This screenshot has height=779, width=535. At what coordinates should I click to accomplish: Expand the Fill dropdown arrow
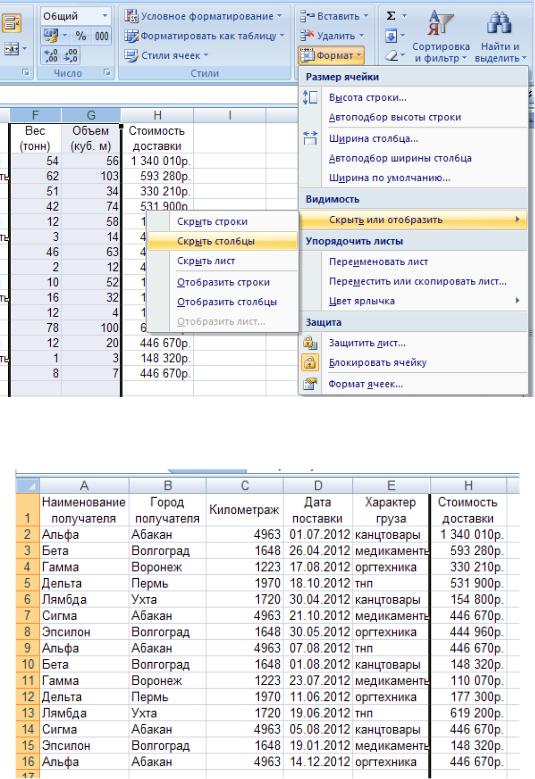point(402,36)
